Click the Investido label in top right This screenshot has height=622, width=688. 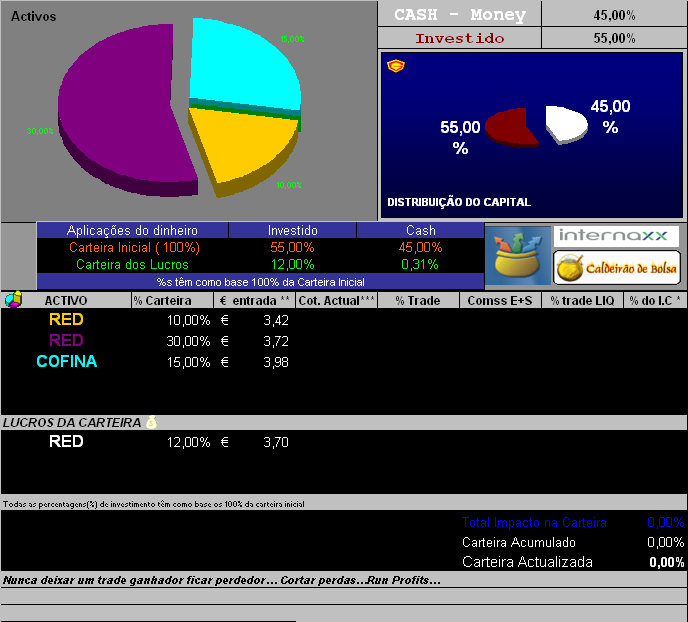(459, 38)
